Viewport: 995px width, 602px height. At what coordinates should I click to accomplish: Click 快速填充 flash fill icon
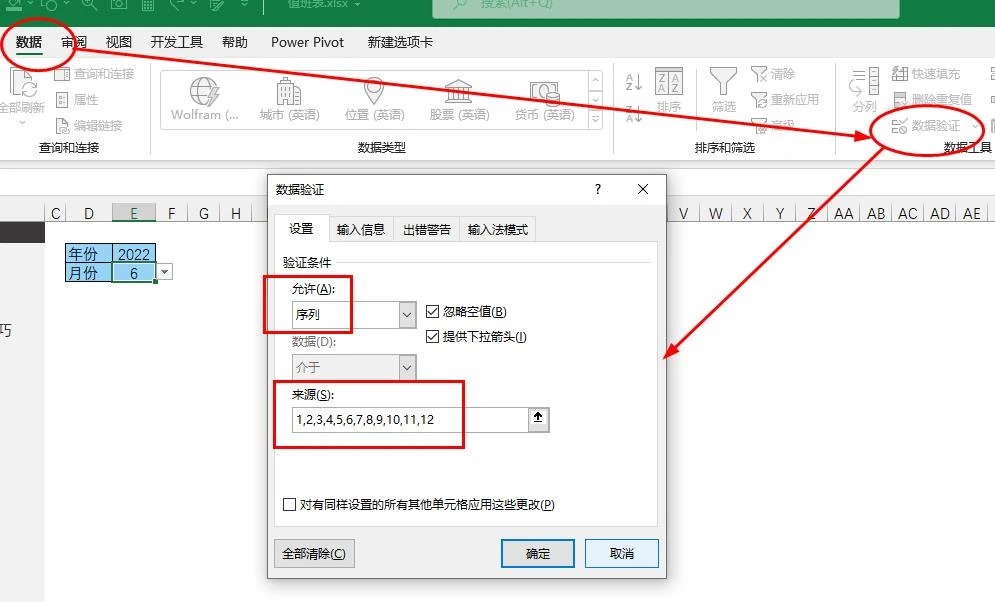coord(926,74)
